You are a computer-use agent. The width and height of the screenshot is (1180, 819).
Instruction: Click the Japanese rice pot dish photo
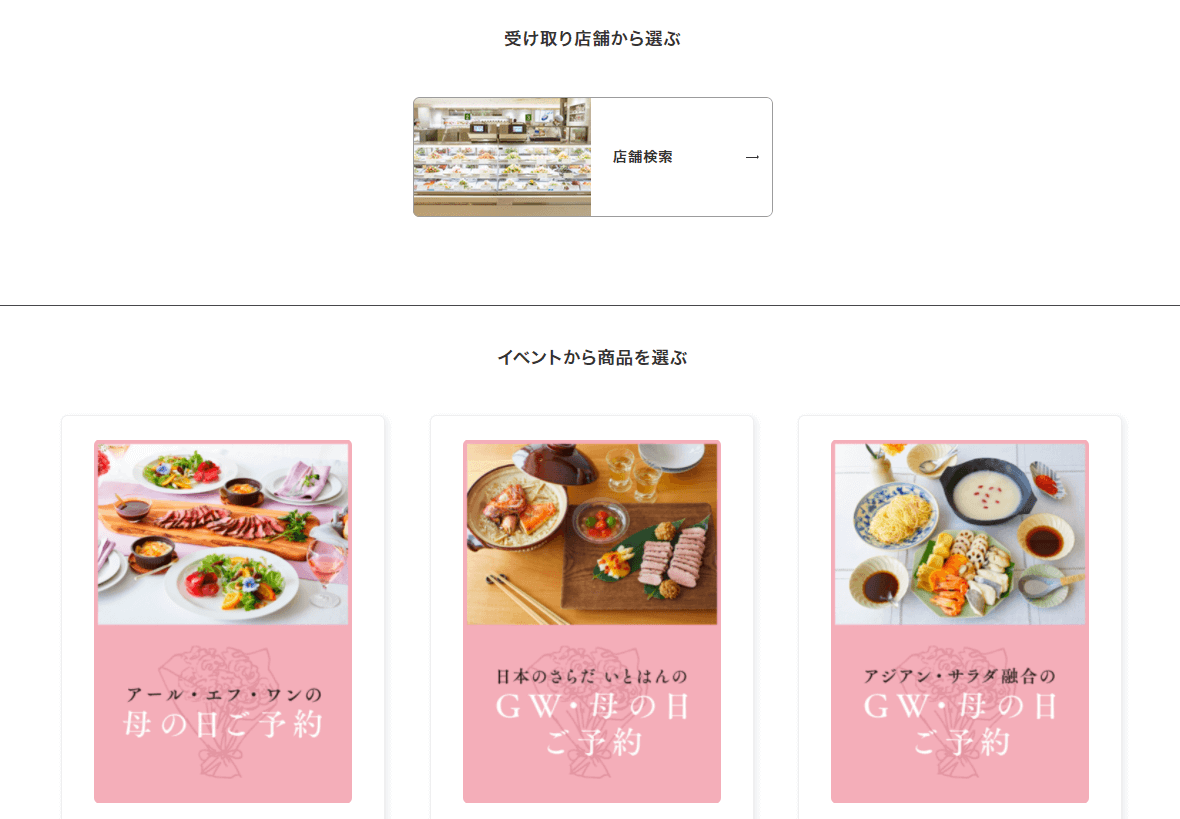point(592,534)
